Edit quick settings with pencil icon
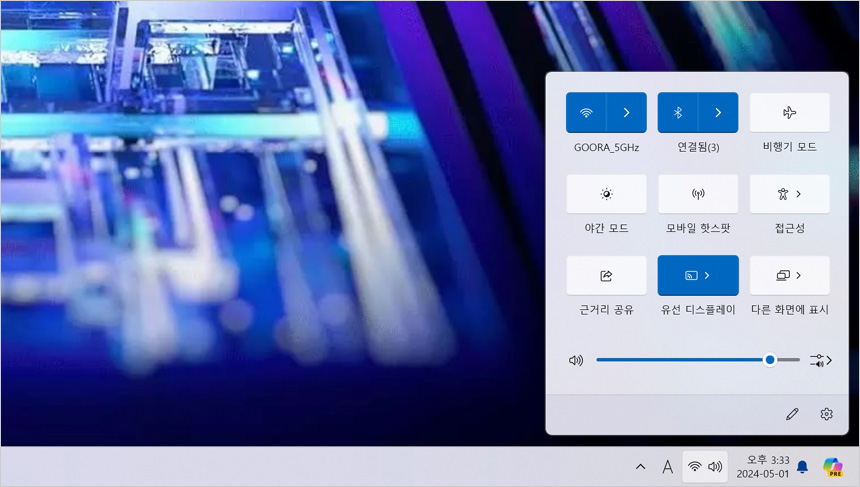 [x=792, y=414]
